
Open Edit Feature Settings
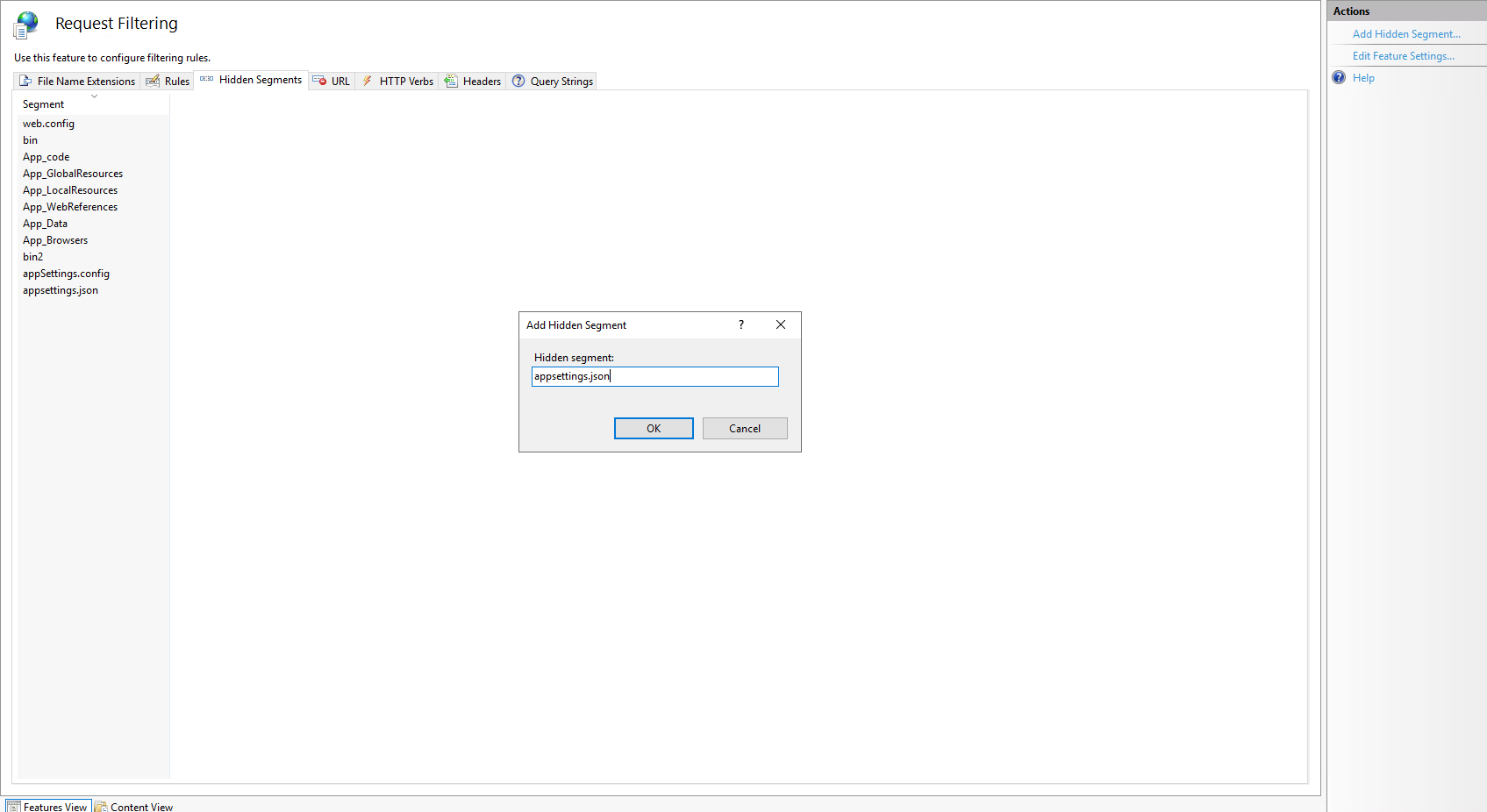1404,55
